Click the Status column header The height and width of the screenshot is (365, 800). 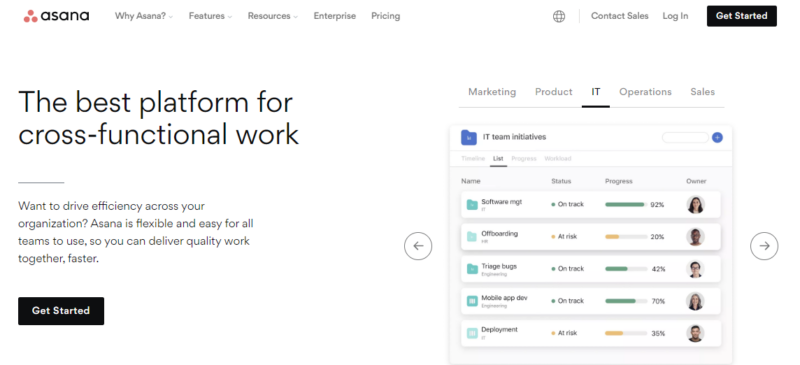click(561, 181)
